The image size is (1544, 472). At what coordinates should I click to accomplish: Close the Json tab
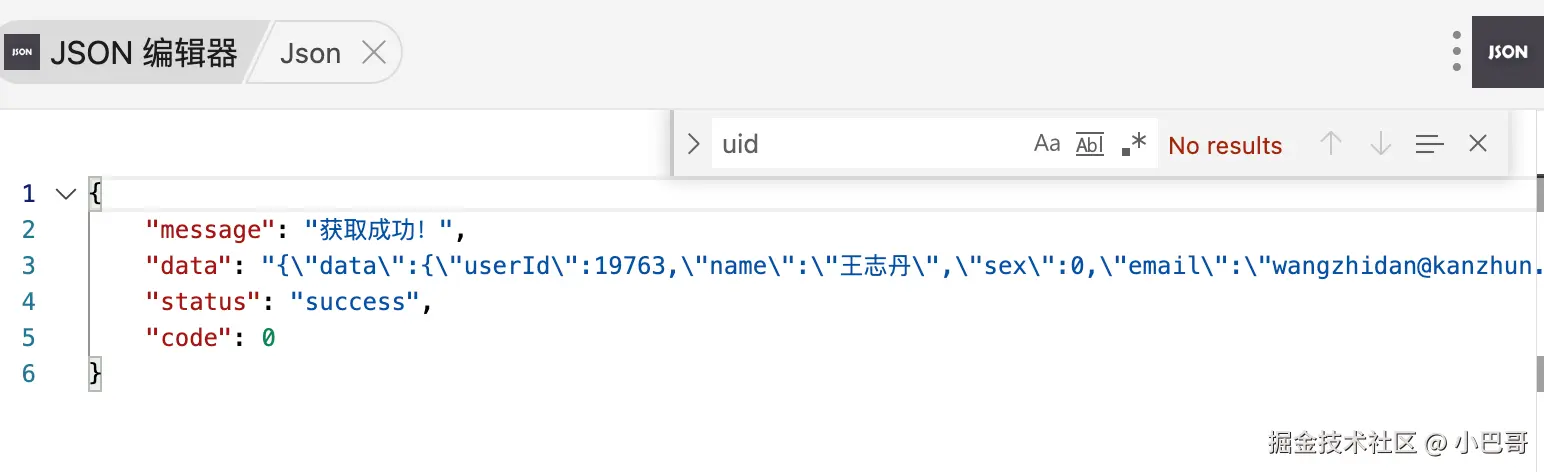373,53
